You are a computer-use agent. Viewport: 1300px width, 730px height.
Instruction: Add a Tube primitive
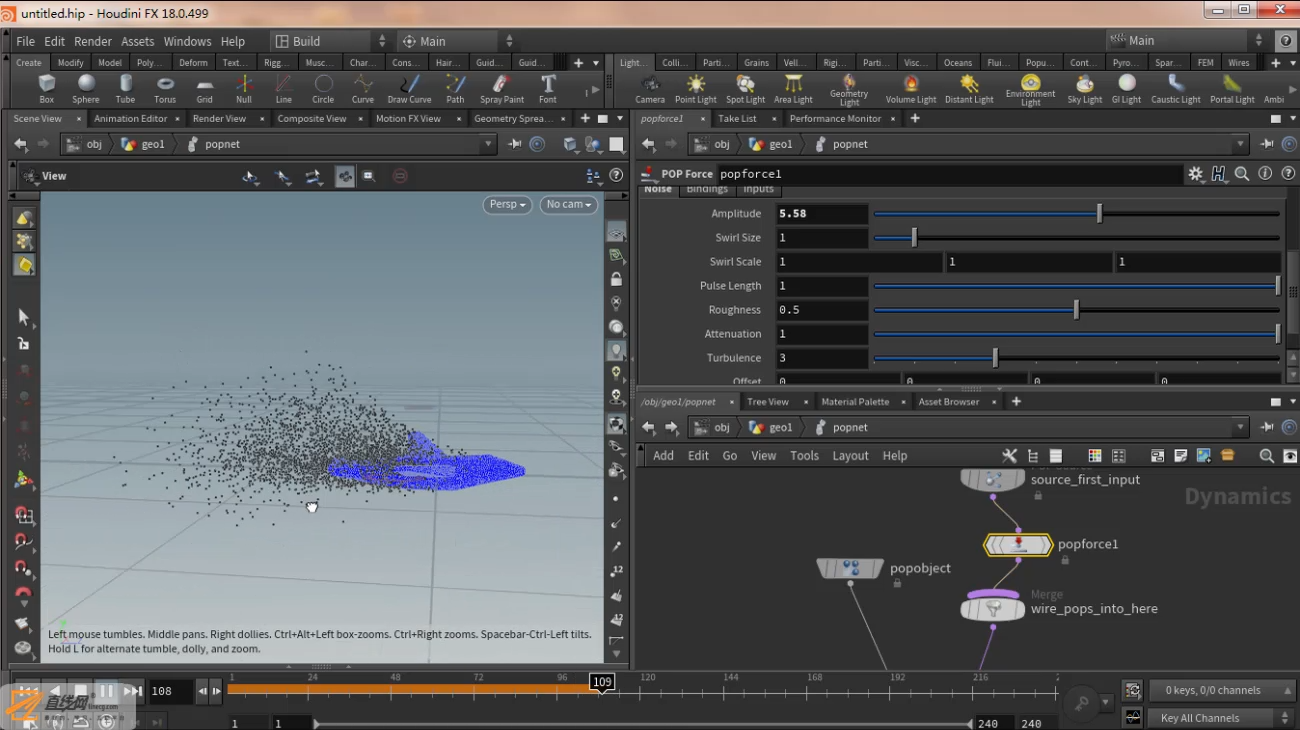[x=125, y=89]
